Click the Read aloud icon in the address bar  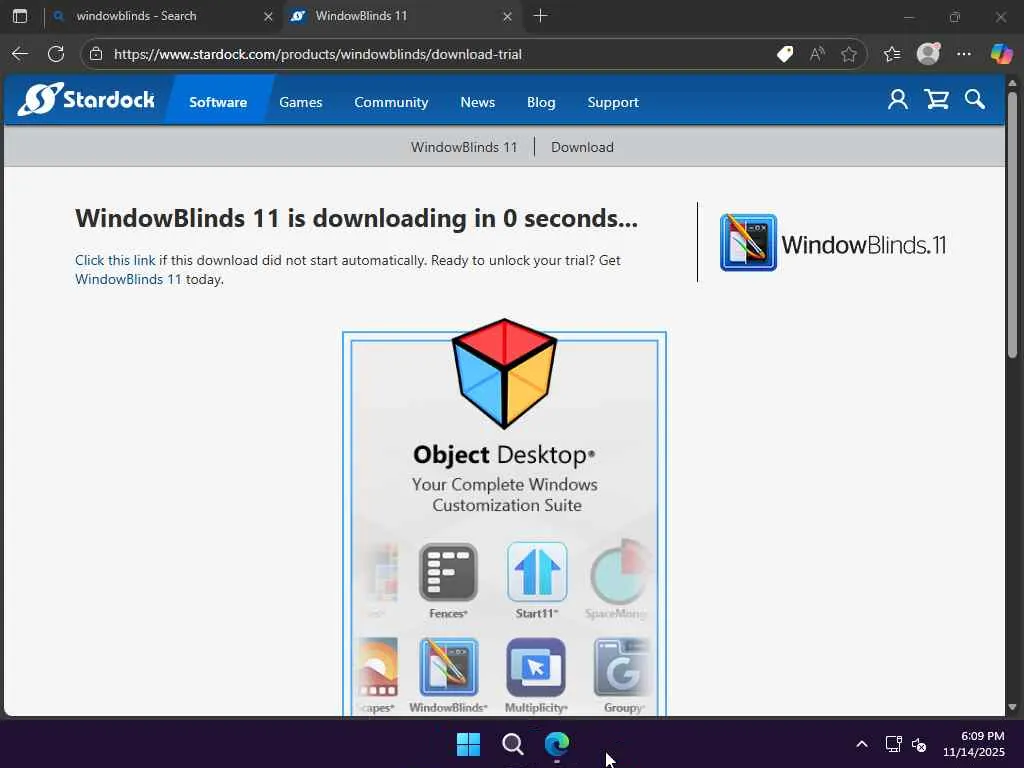tap(817, 54)
